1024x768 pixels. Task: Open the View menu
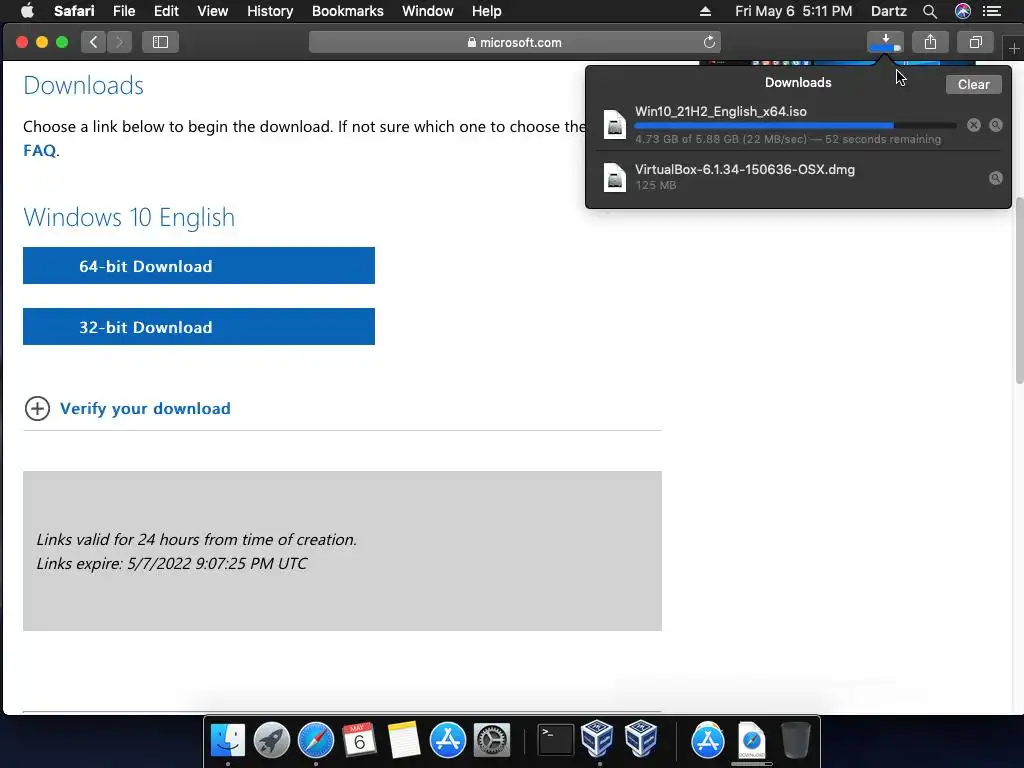coord(213,11)
